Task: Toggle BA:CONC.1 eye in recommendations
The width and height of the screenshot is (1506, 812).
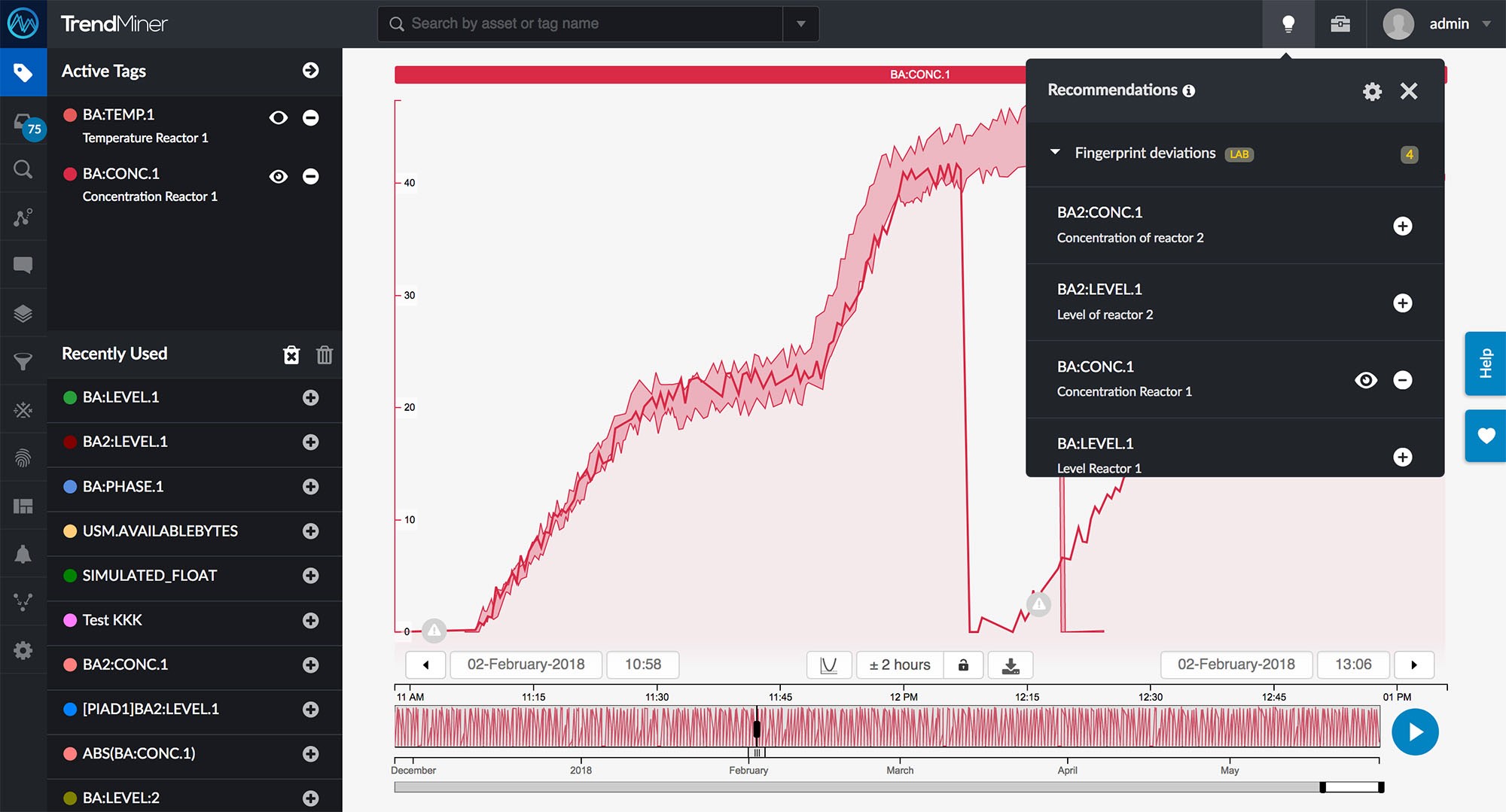Action: 1366,380
